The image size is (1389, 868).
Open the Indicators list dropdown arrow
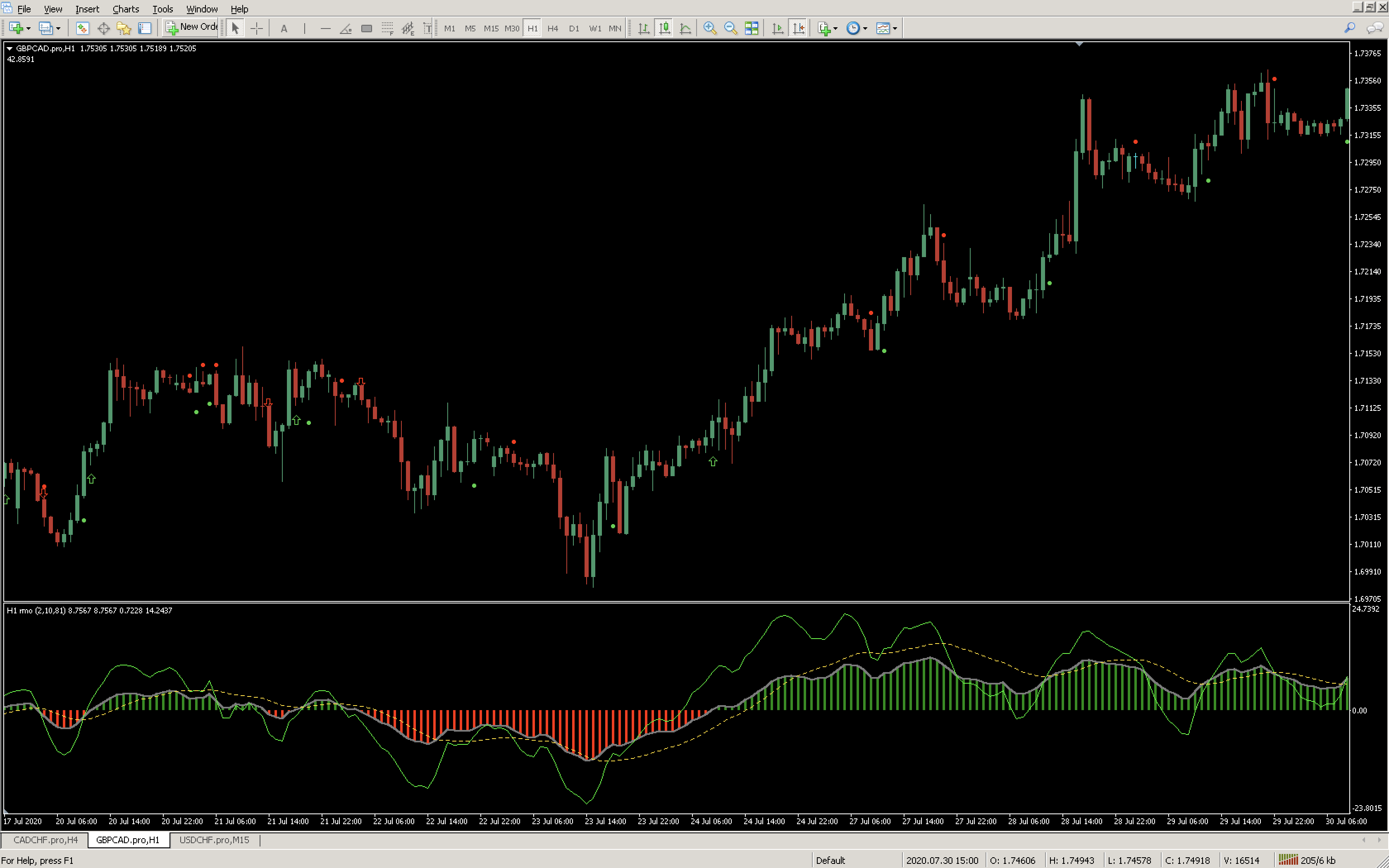click(x=836, y=28)
